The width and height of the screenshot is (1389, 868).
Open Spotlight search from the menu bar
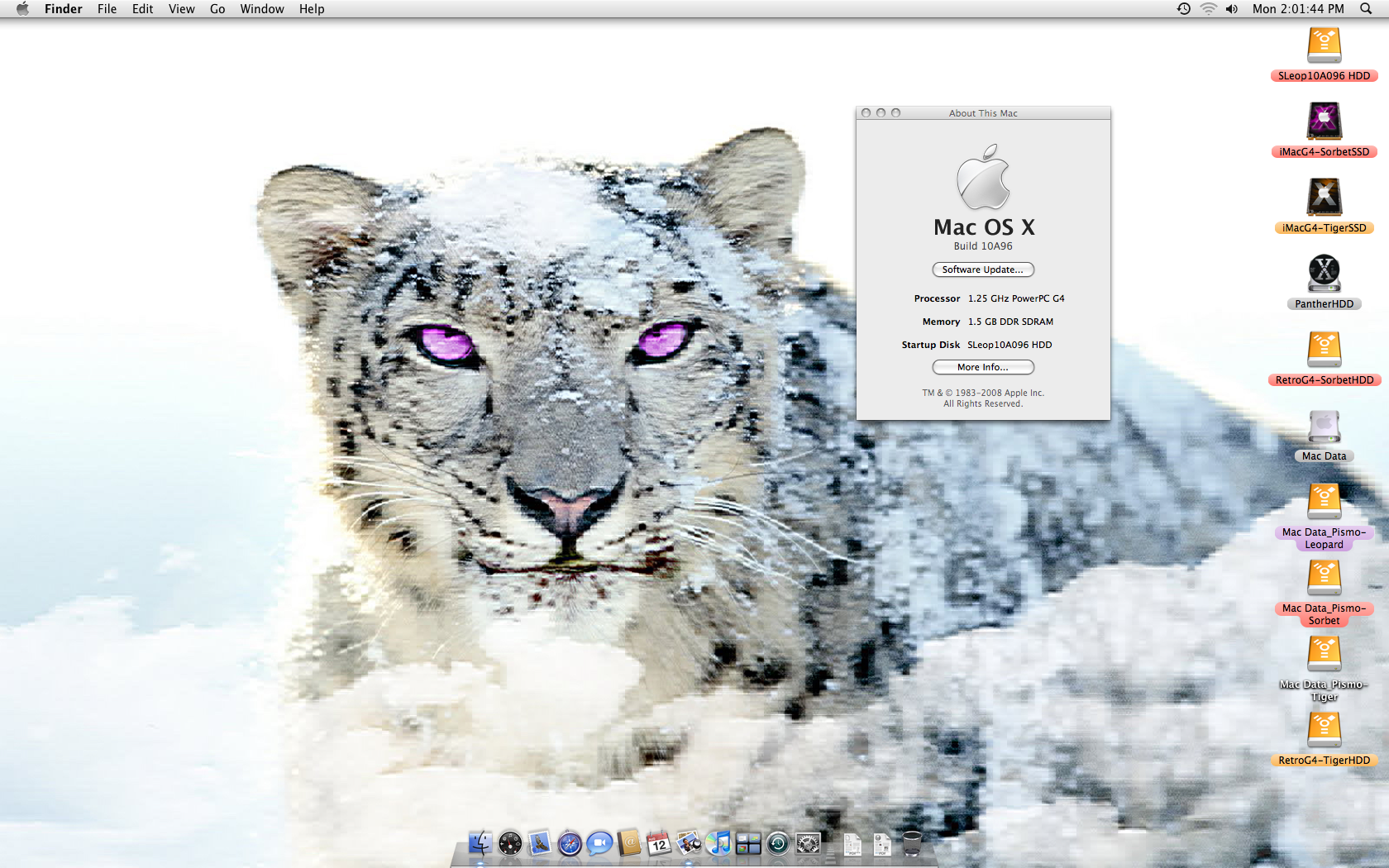point(1366,8)
